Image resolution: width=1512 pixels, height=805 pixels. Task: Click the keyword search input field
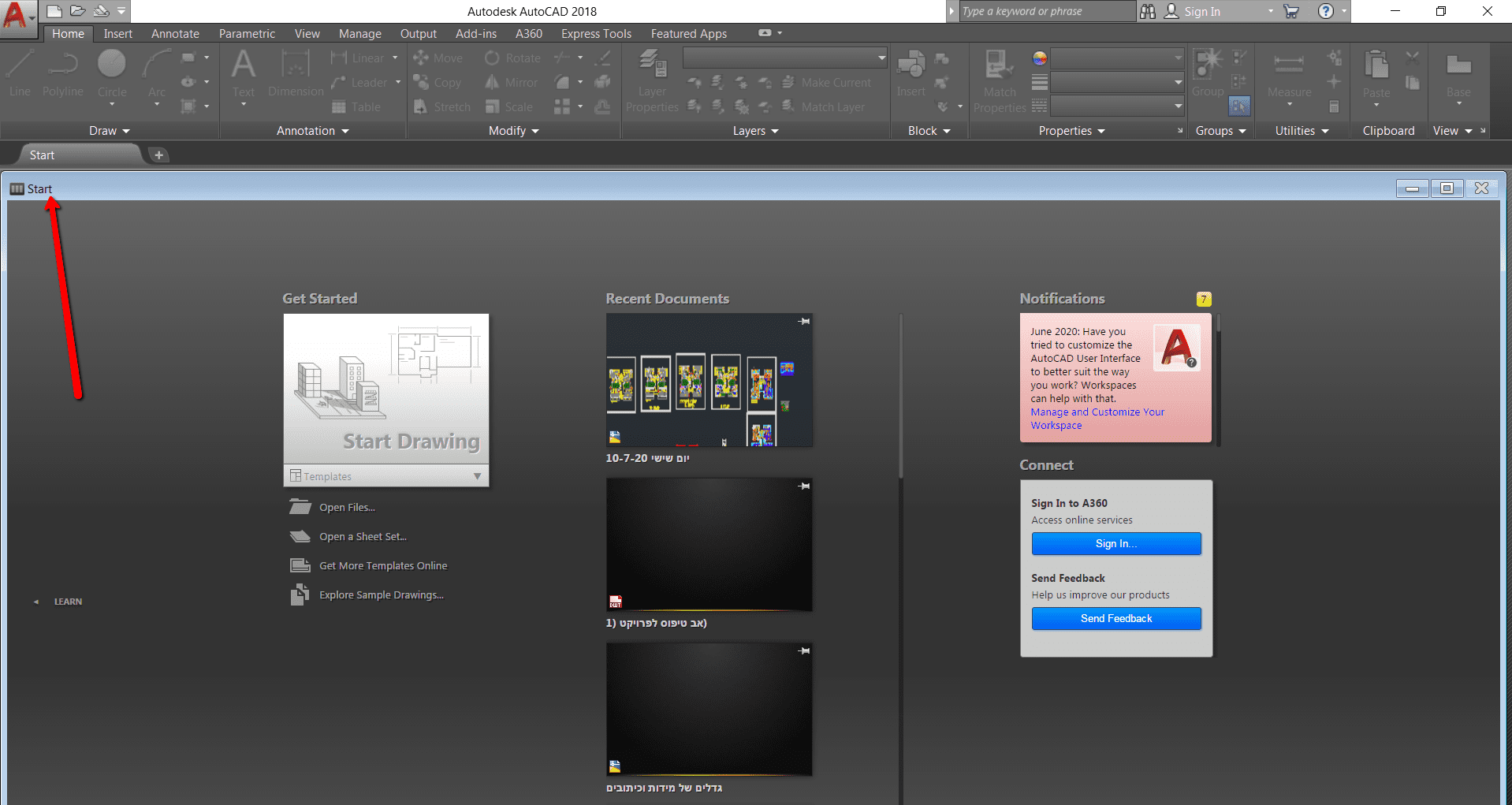click(1047, 11)
